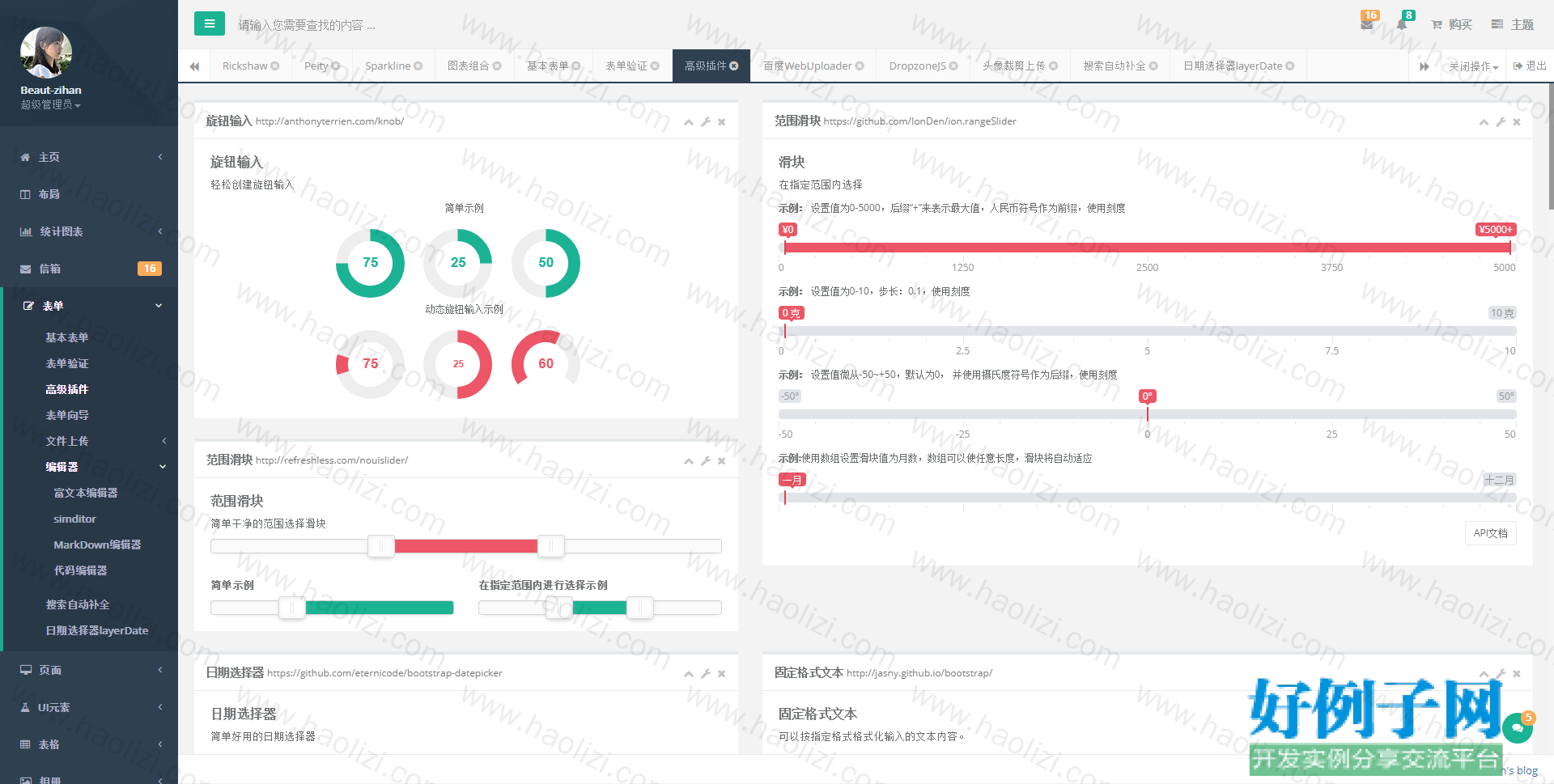Close the Sparkline tab

[418, 66]
